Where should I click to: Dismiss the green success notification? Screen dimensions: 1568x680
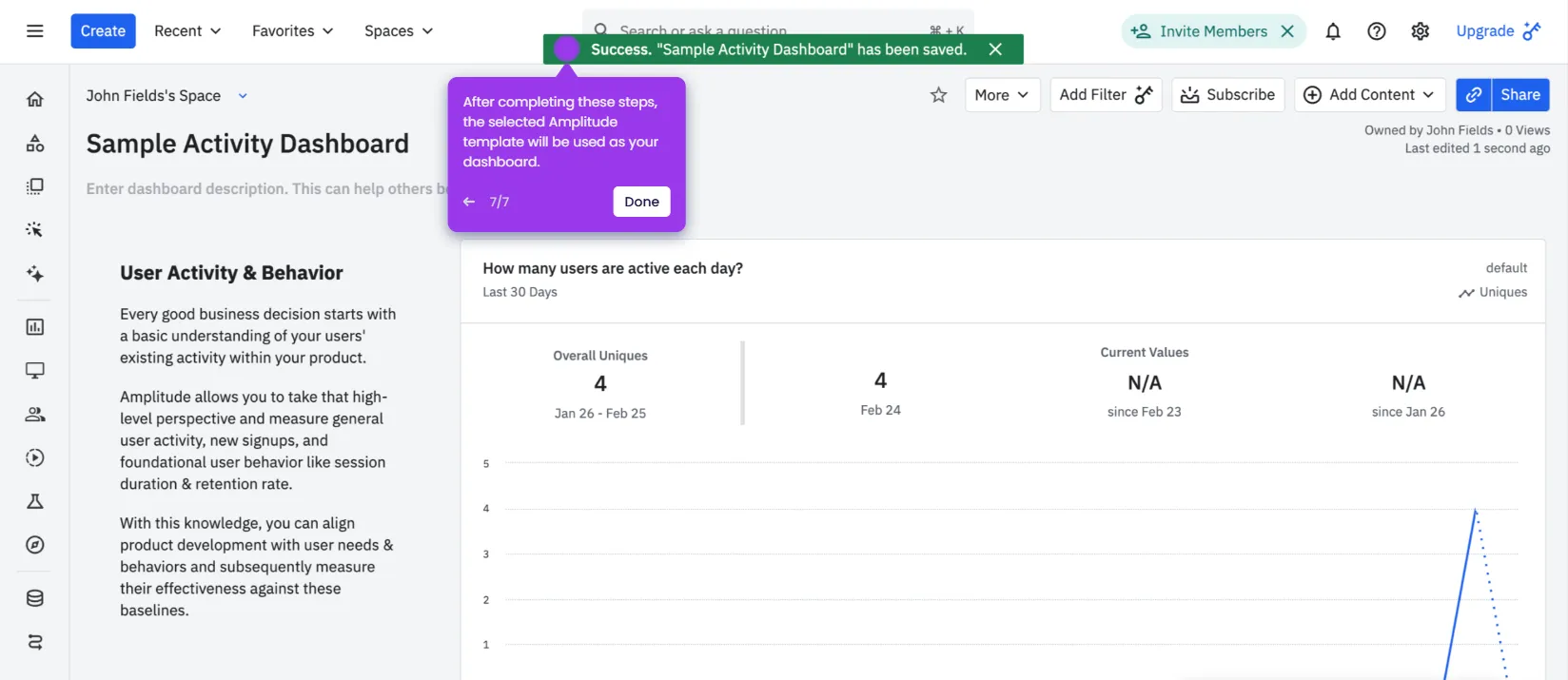(x=995, y=49)
